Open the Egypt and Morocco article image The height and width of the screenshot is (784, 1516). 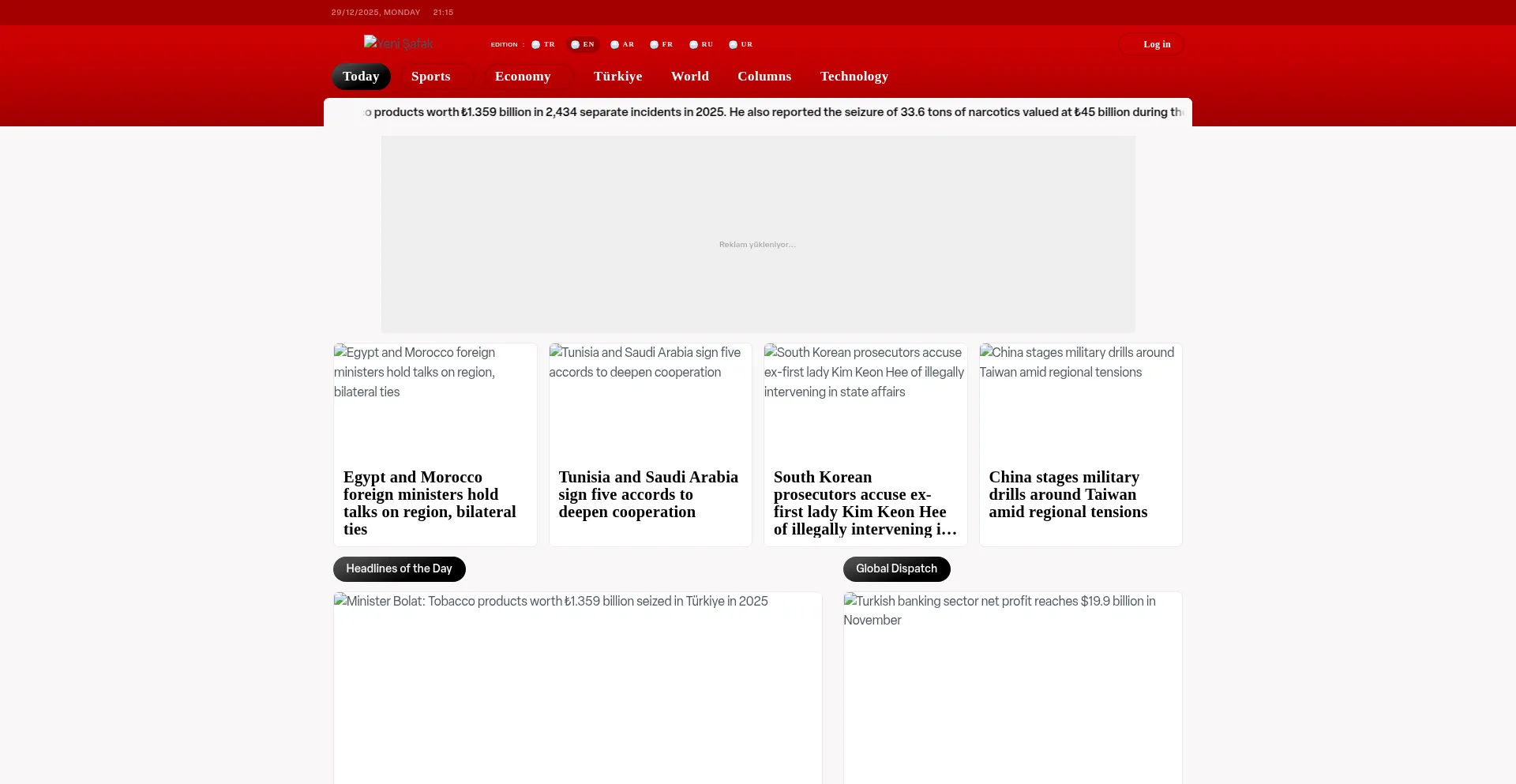tap(435, 400)
